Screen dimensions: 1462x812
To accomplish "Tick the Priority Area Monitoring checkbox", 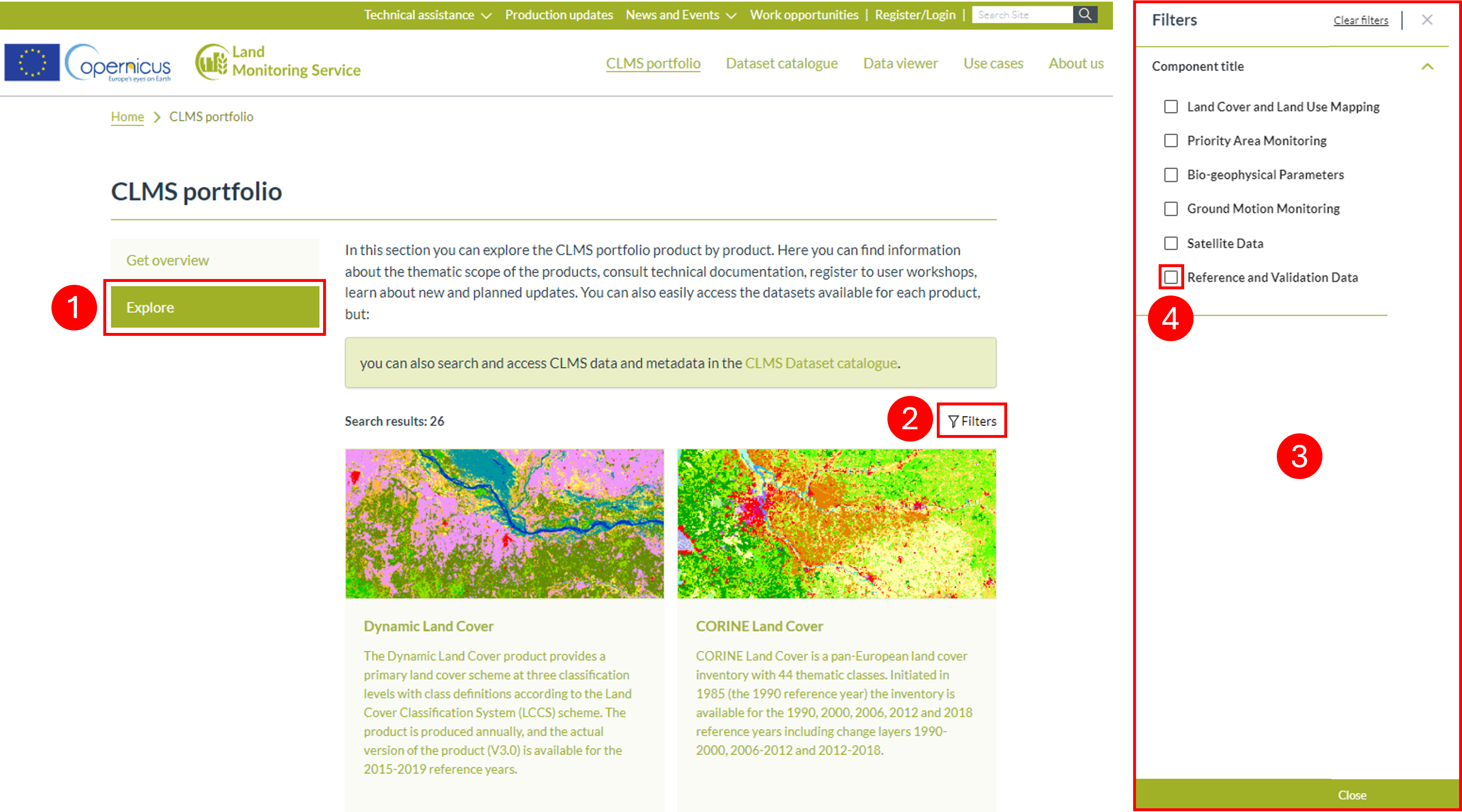I will [x=1171, y=141].
